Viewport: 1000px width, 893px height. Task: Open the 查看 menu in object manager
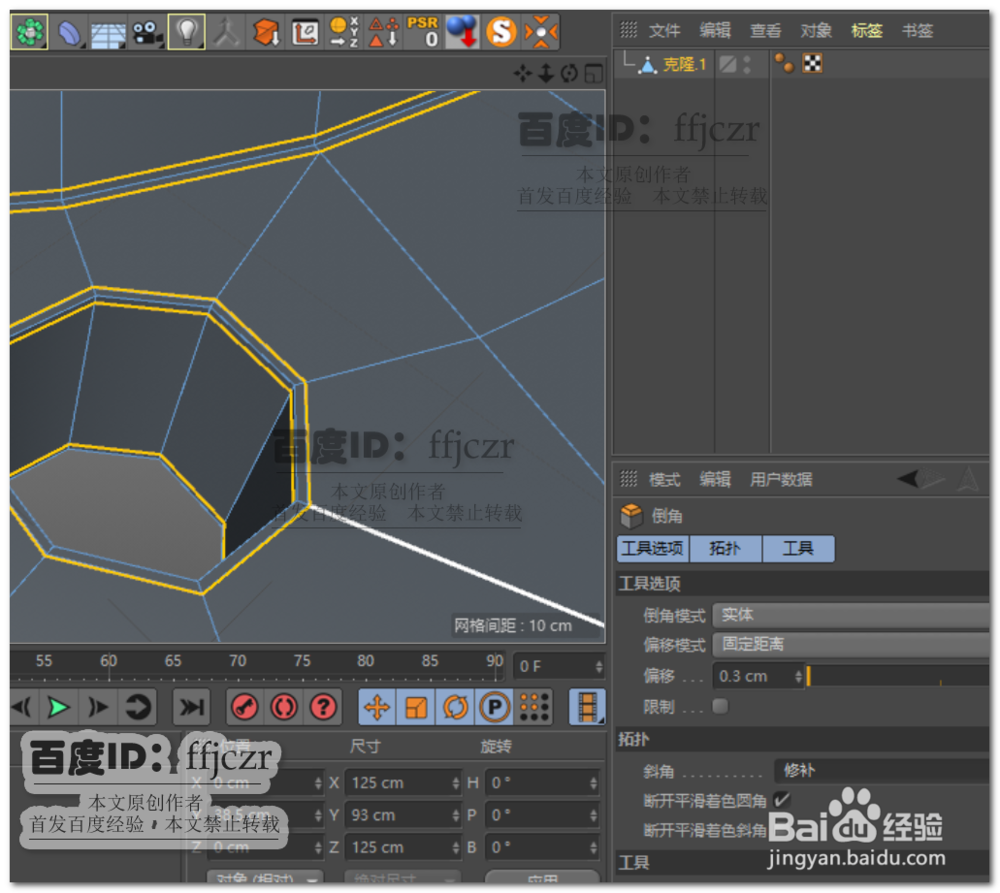click(765, 31)
